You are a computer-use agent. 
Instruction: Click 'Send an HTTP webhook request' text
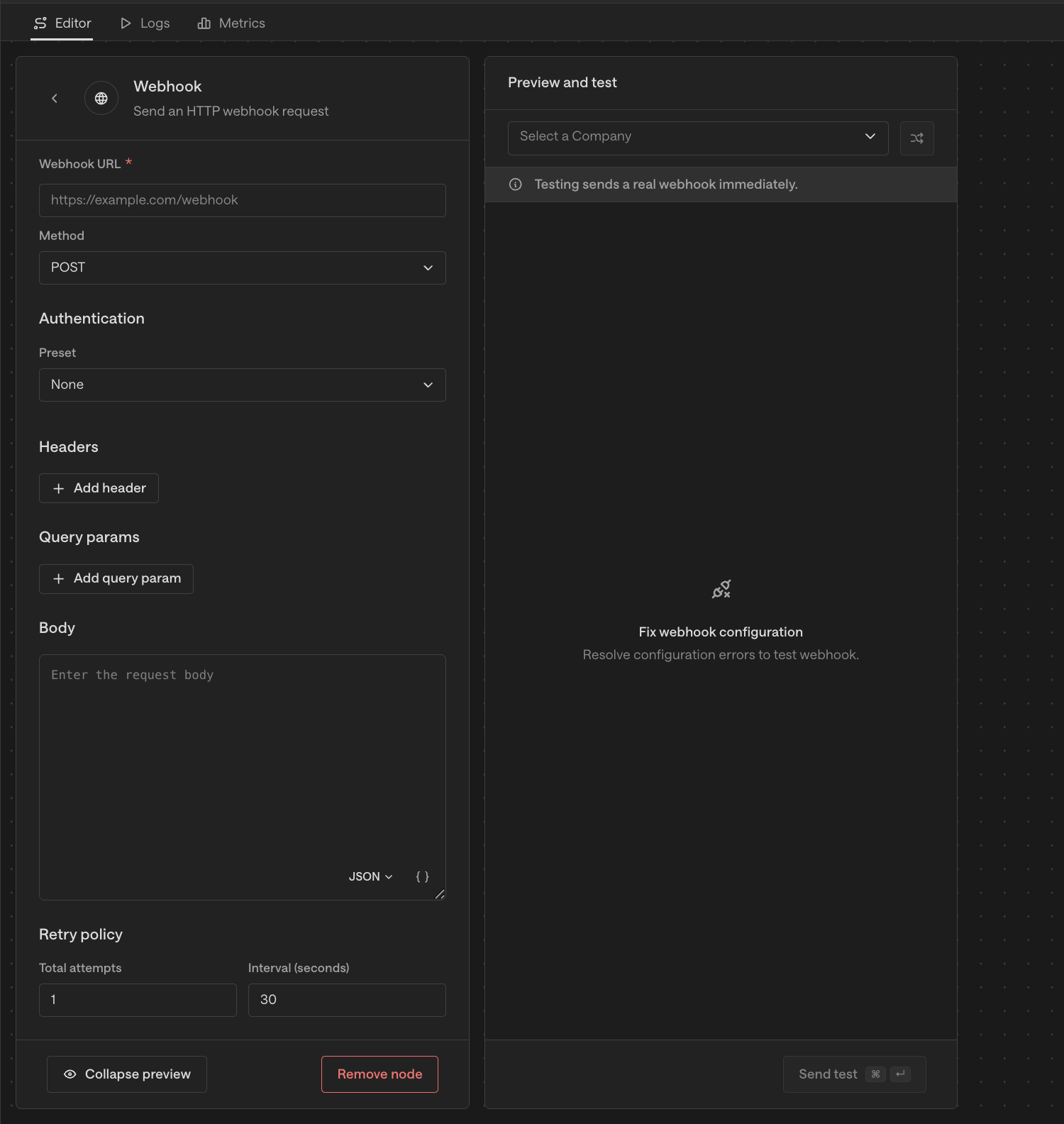click(231, 111)
